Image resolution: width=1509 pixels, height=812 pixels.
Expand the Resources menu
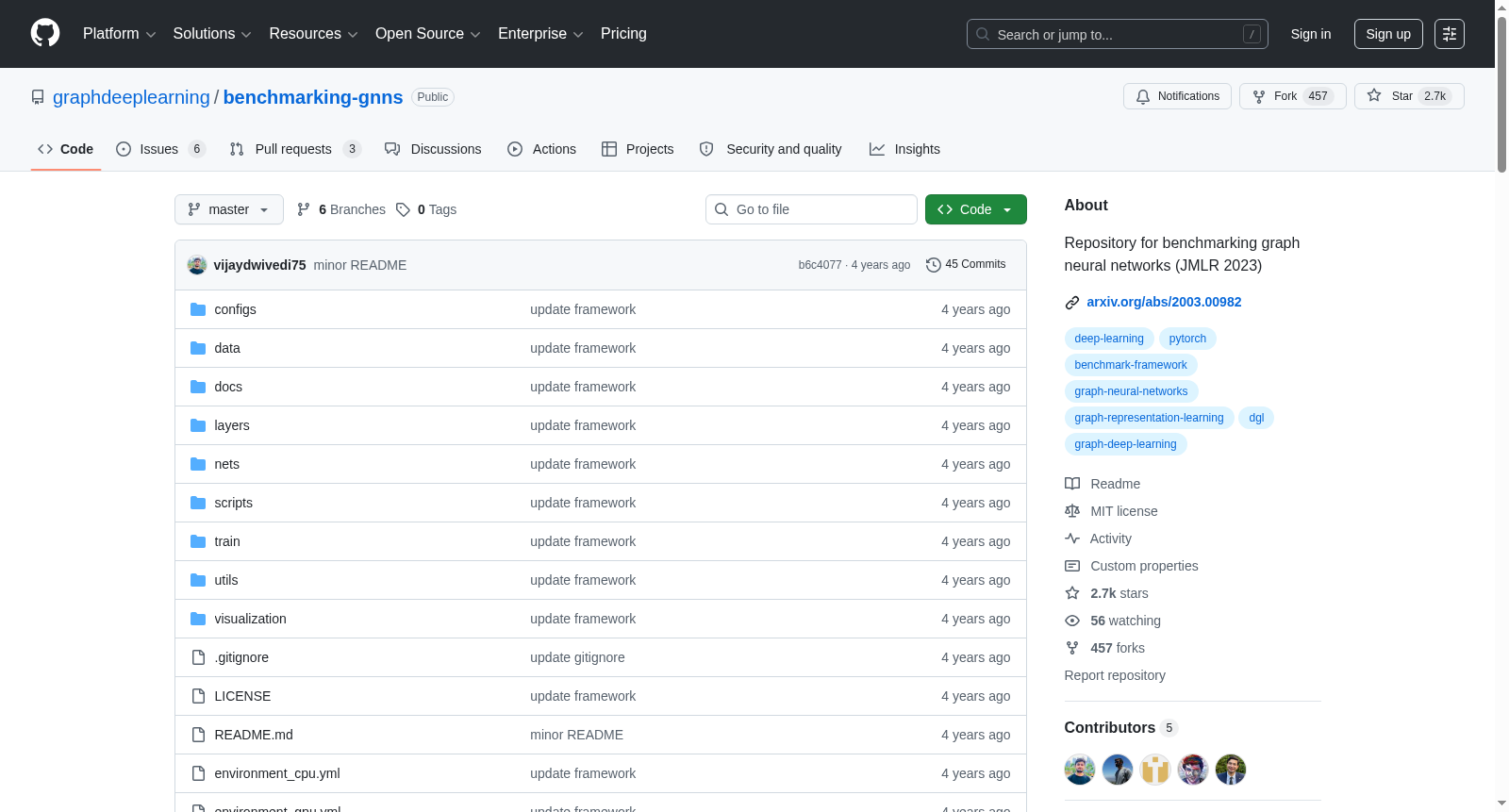313,34
